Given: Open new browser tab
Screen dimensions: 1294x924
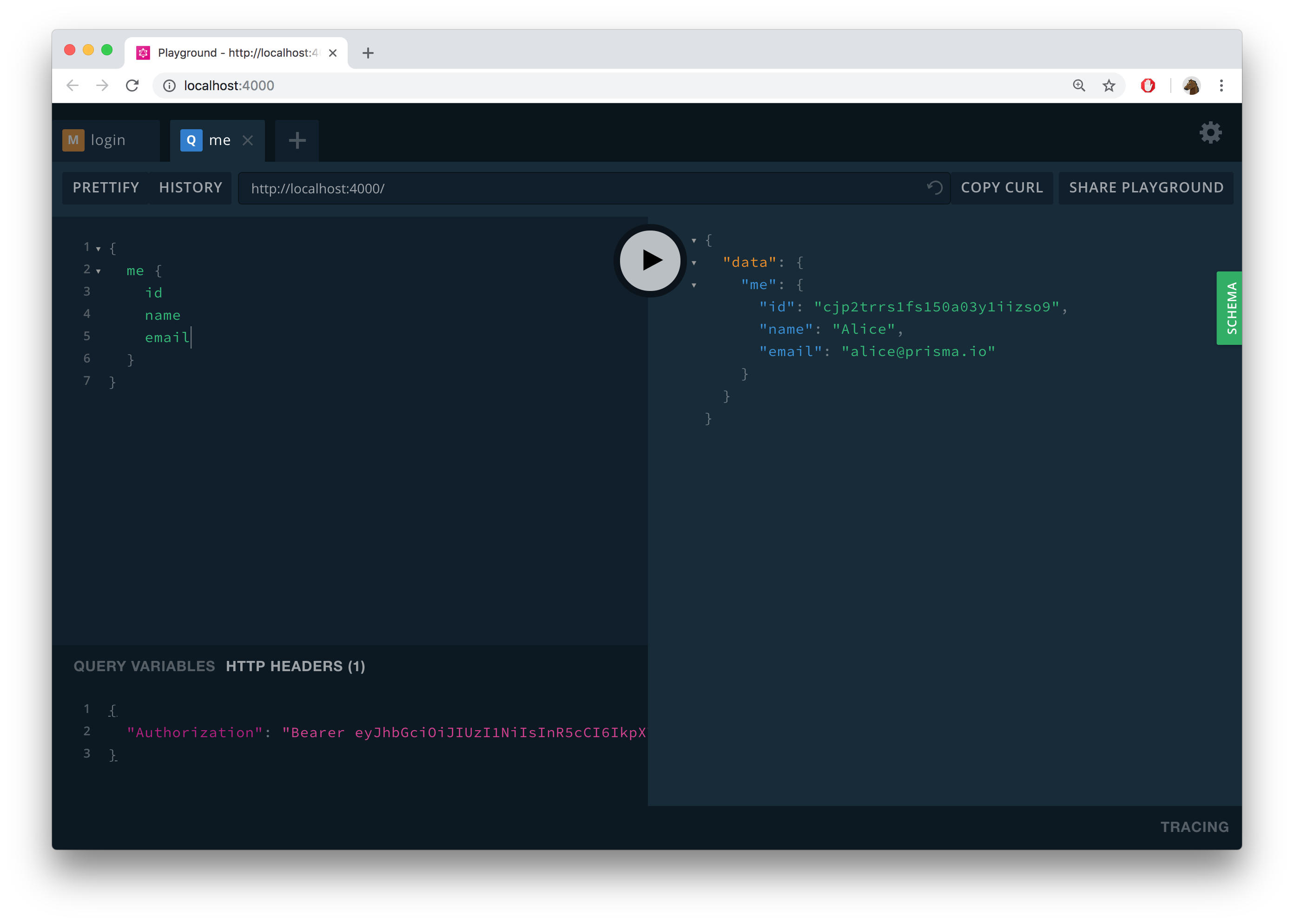Looking at the screenshot, I should pos(368,53).
